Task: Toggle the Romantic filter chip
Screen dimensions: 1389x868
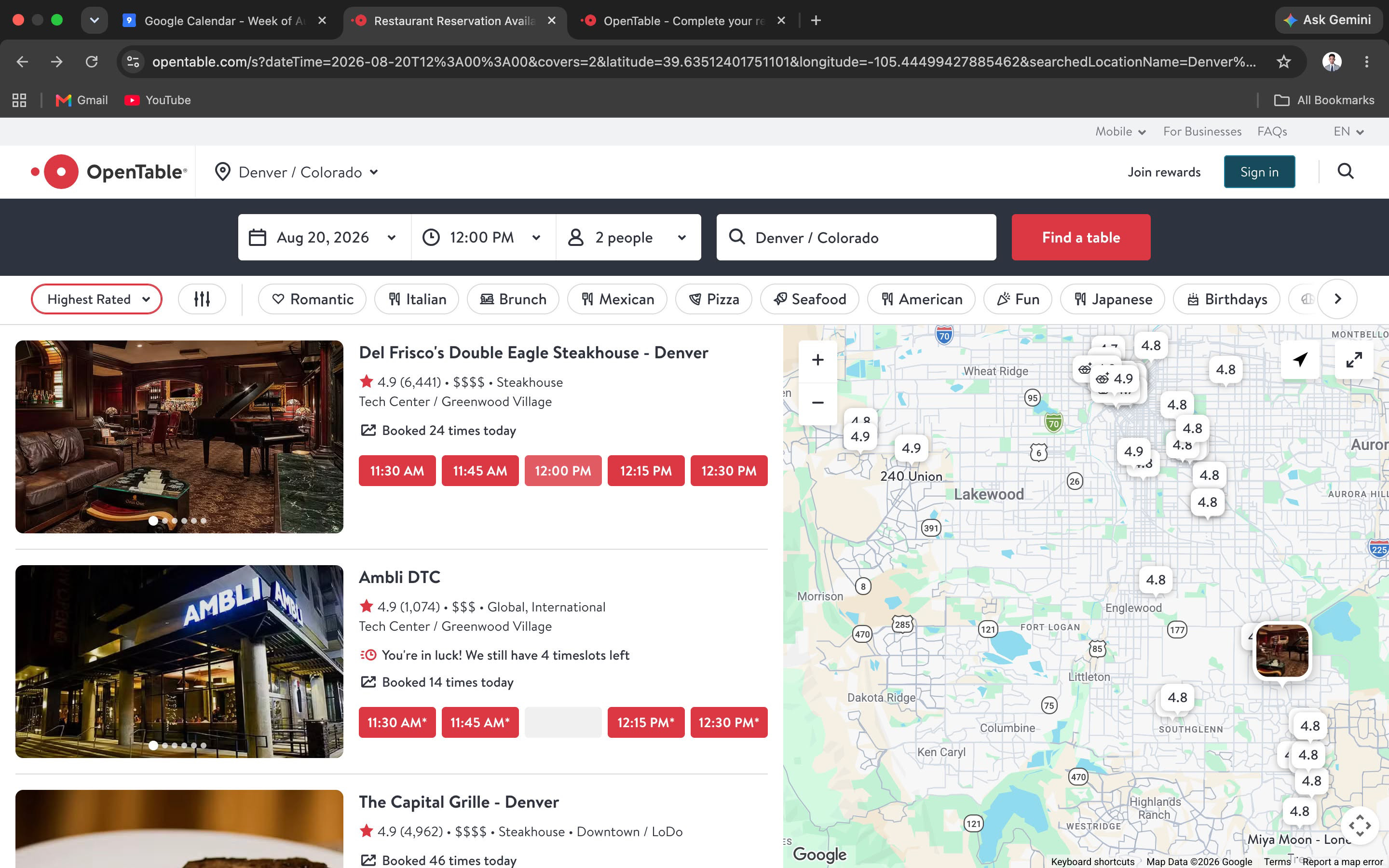Action: point(312,299)
